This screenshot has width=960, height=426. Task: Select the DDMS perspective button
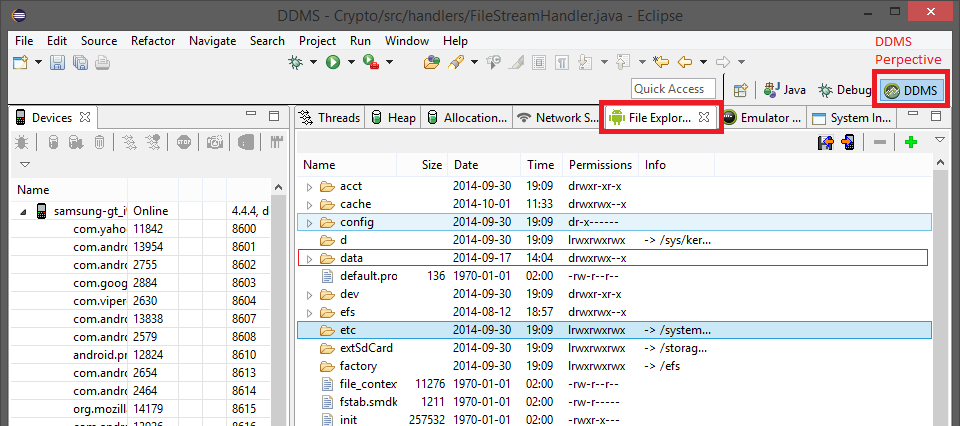click(911, 91)
